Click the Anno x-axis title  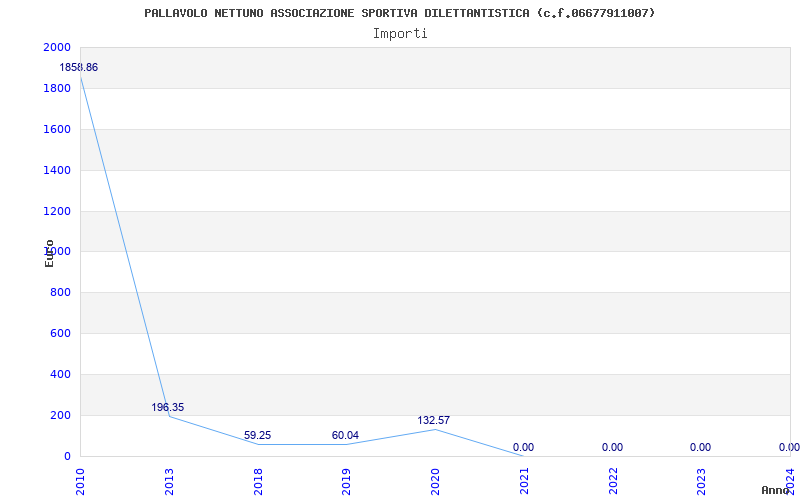pyautogui.click(x=775, y=490)
